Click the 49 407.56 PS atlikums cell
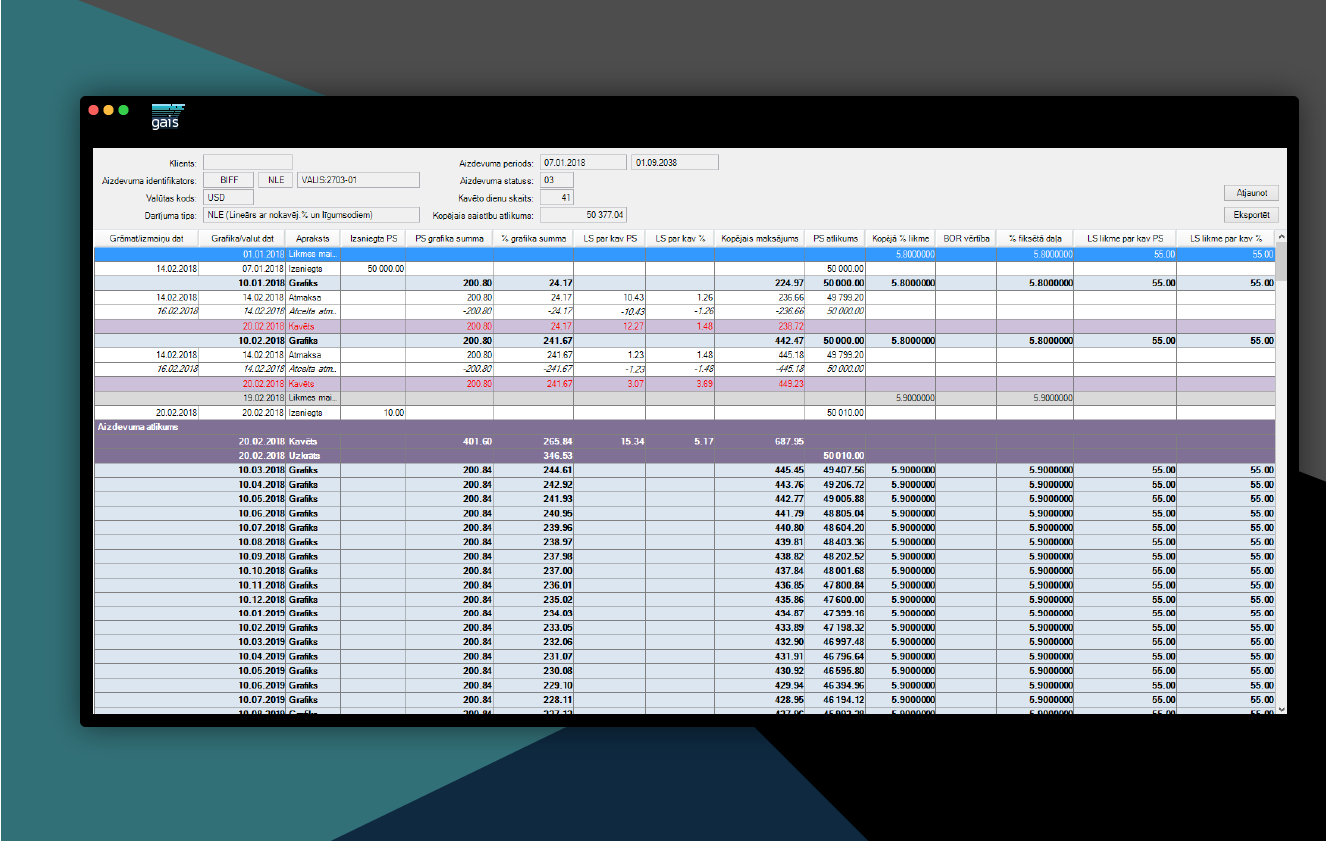The width and height of the screenshot is (1326, 841). click(x=837, y=470)
